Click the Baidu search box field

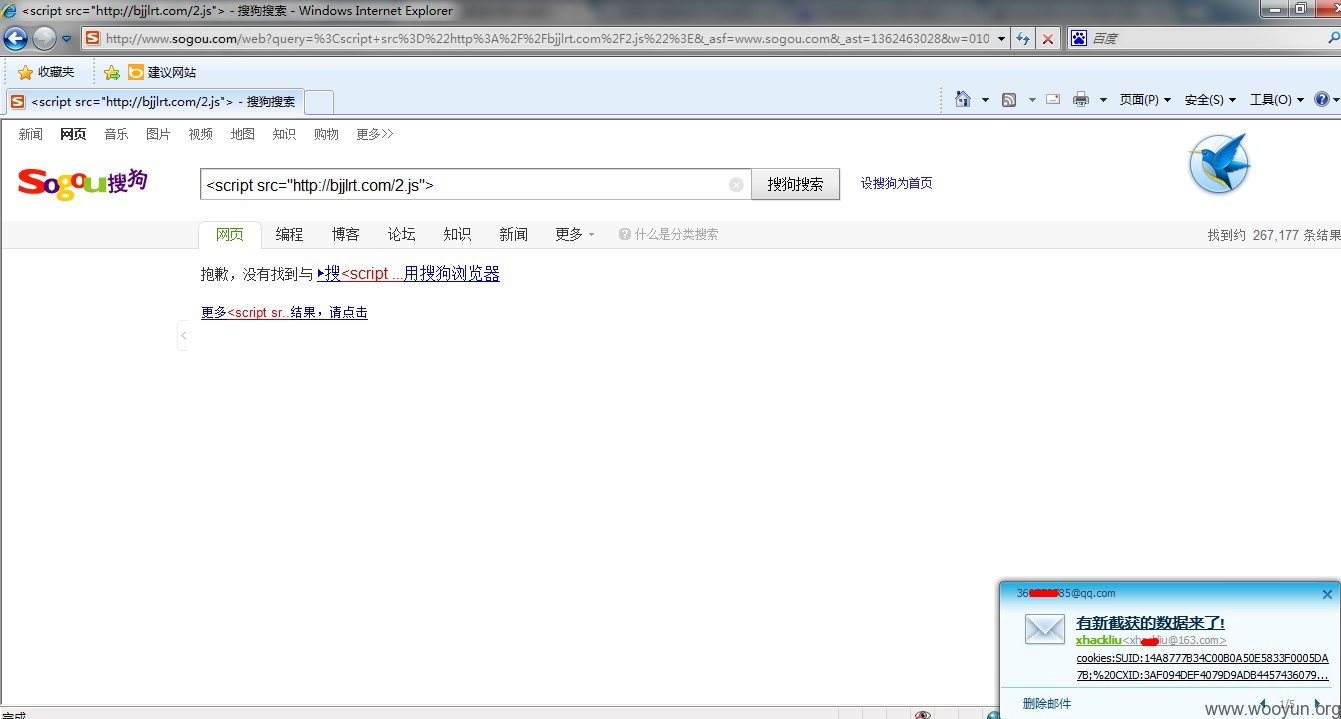pos(1204,39)
